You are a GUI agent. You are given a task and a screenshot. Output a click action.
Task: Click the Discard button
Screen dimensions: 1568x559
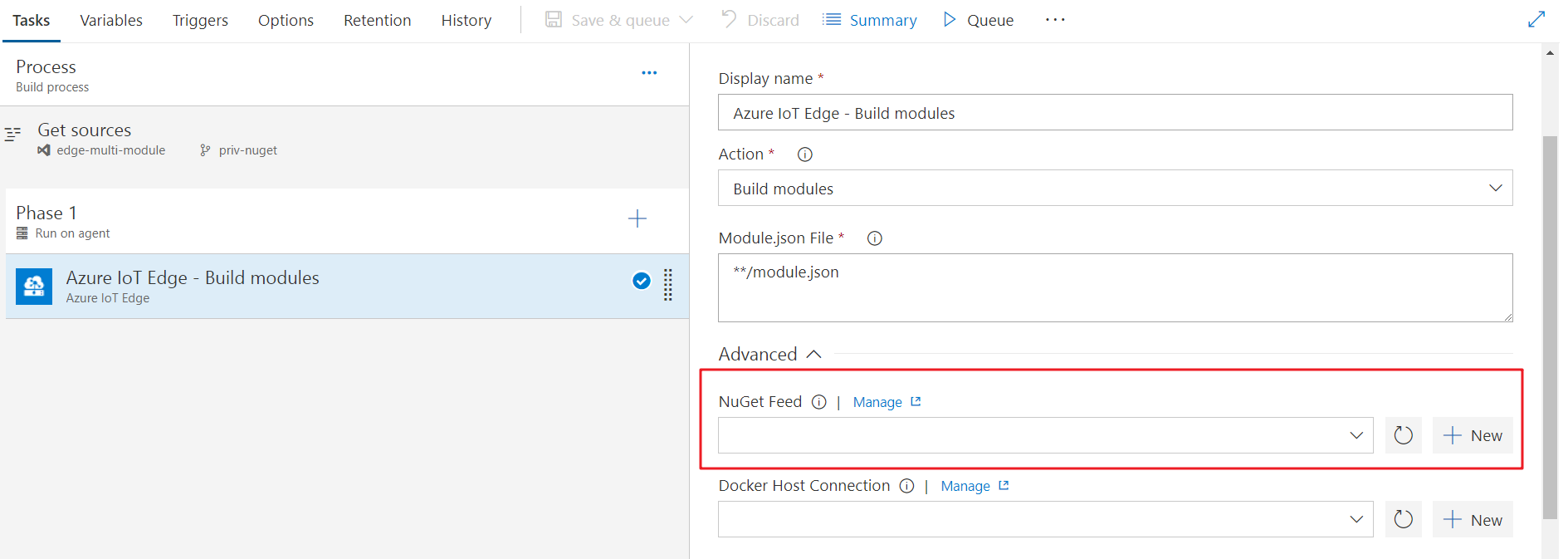(x=760, y=20)
